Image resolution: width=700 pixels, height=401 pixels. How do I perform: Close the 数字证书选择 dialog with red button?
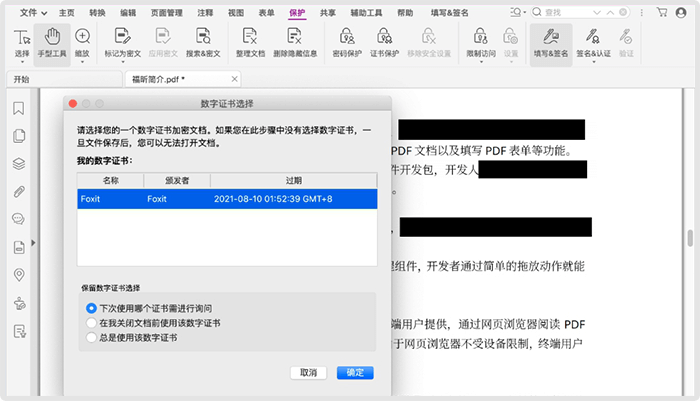point(73,104)
